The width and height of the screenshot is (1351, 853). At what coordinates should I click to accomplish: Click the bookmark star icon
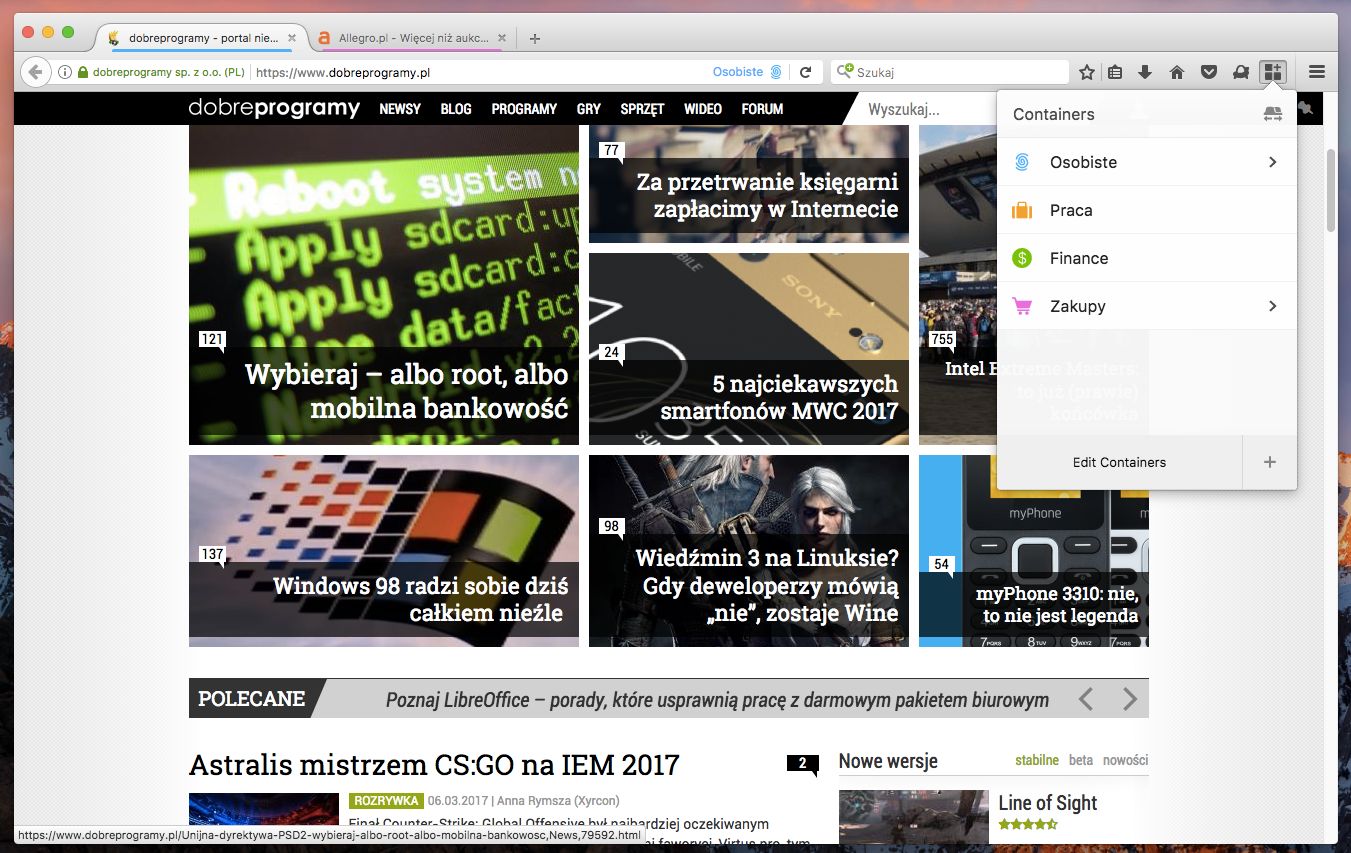(1087, 72)
